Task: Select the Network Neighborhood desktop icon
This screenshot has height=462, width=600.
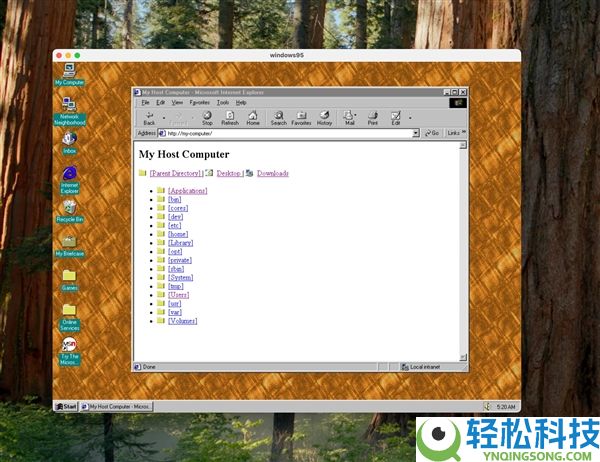Action: 69,111
